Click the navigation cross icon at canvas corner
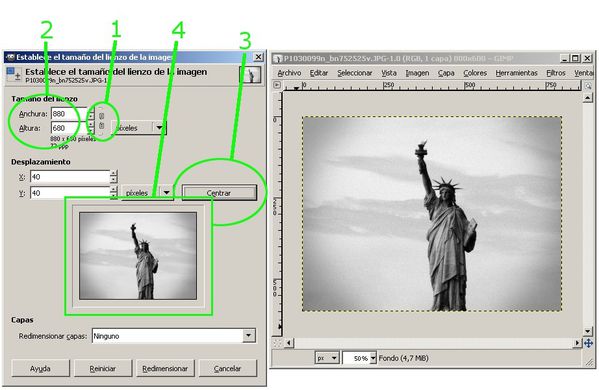Image resolution: width=599 pixels, height=390 pixels. (x=588, y=343)
